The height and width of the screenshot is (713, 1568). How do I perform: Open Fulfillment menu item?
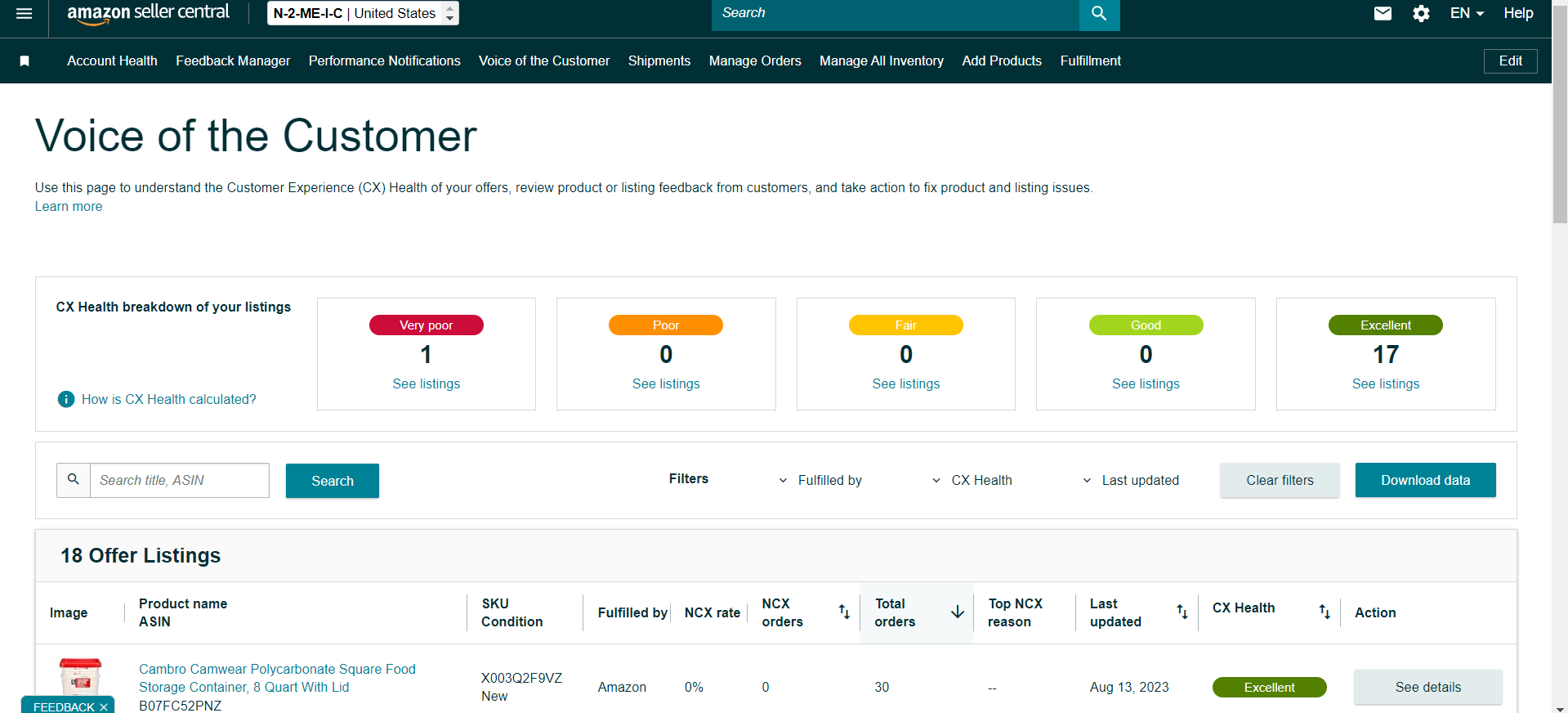pyautogui.click(x=1090, y=61)
